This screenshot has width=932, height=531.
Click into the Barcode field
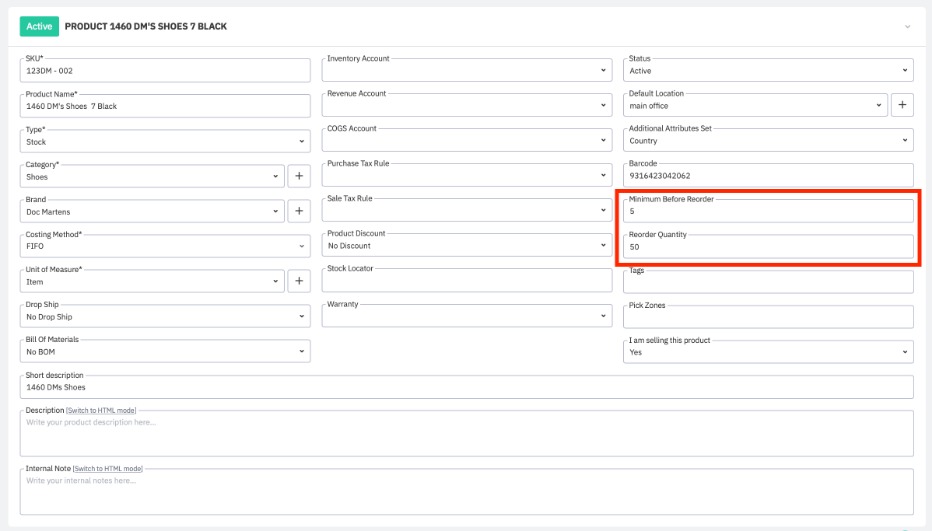(767, 176)
